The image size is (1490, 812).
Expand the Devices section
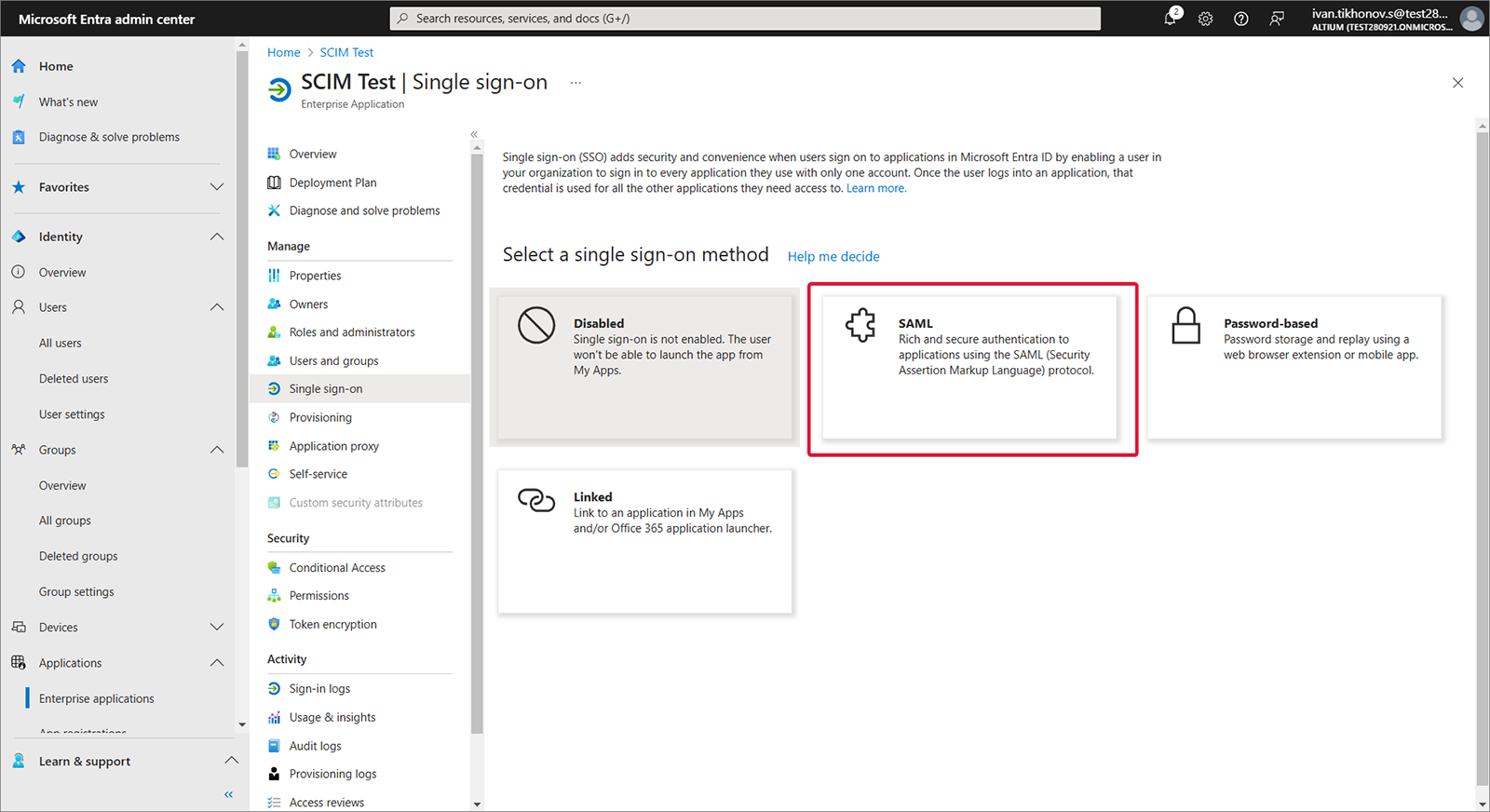click(217, 628)
